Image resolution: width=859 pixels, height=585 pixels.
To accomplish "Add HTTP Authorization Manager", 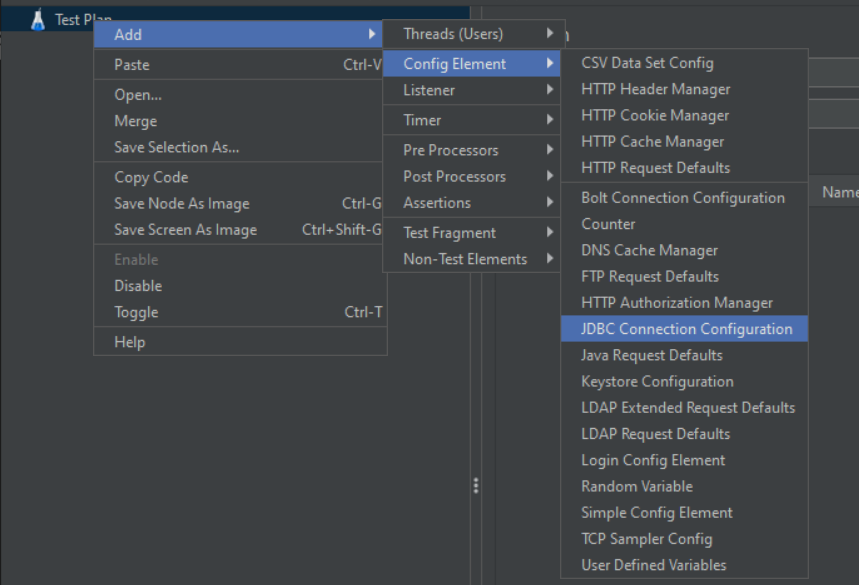I will point(684,303).
